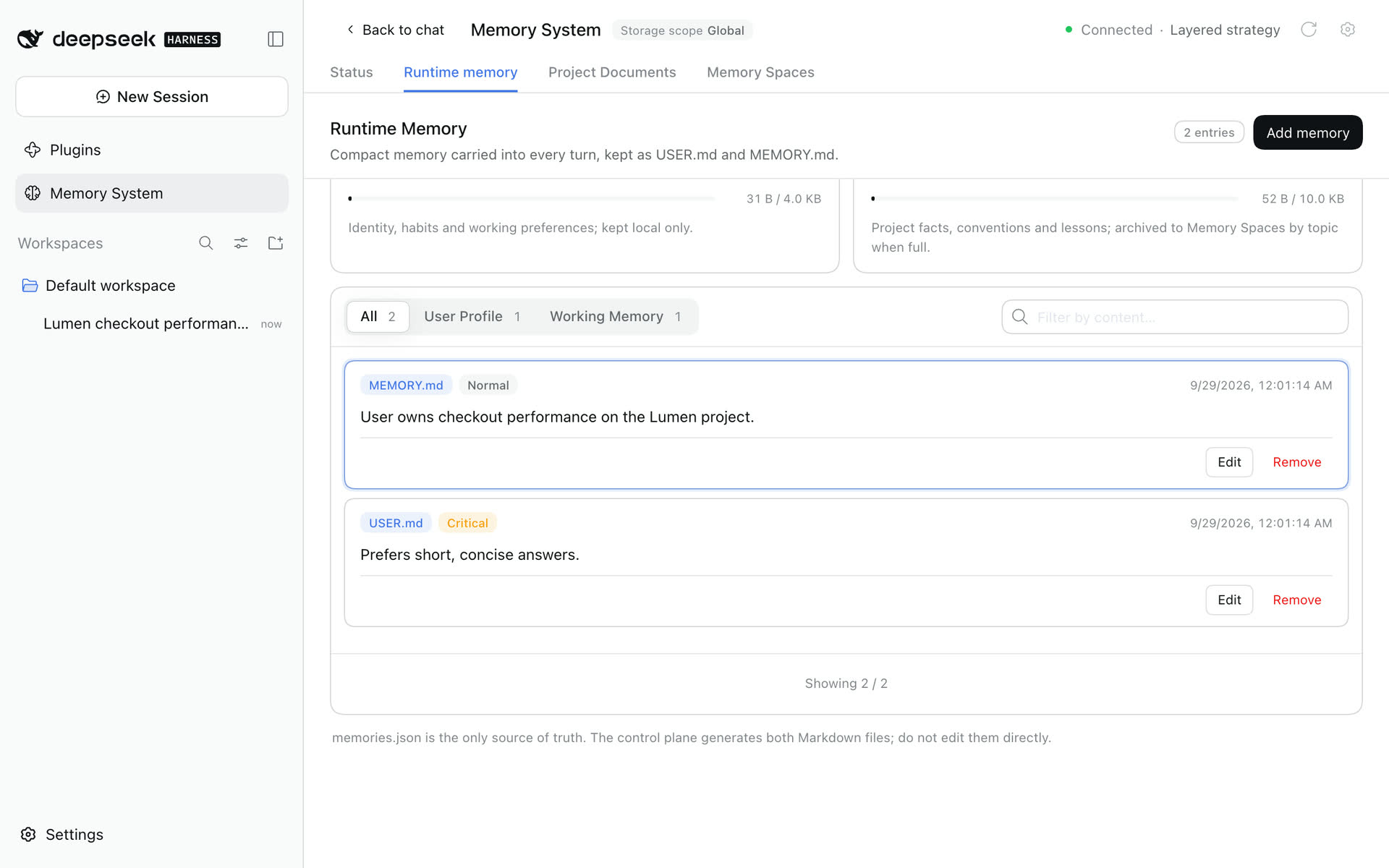Open the Memory Spaces tab
The height and width of the screenshot is (868, 1389).
tap(760, 72)
